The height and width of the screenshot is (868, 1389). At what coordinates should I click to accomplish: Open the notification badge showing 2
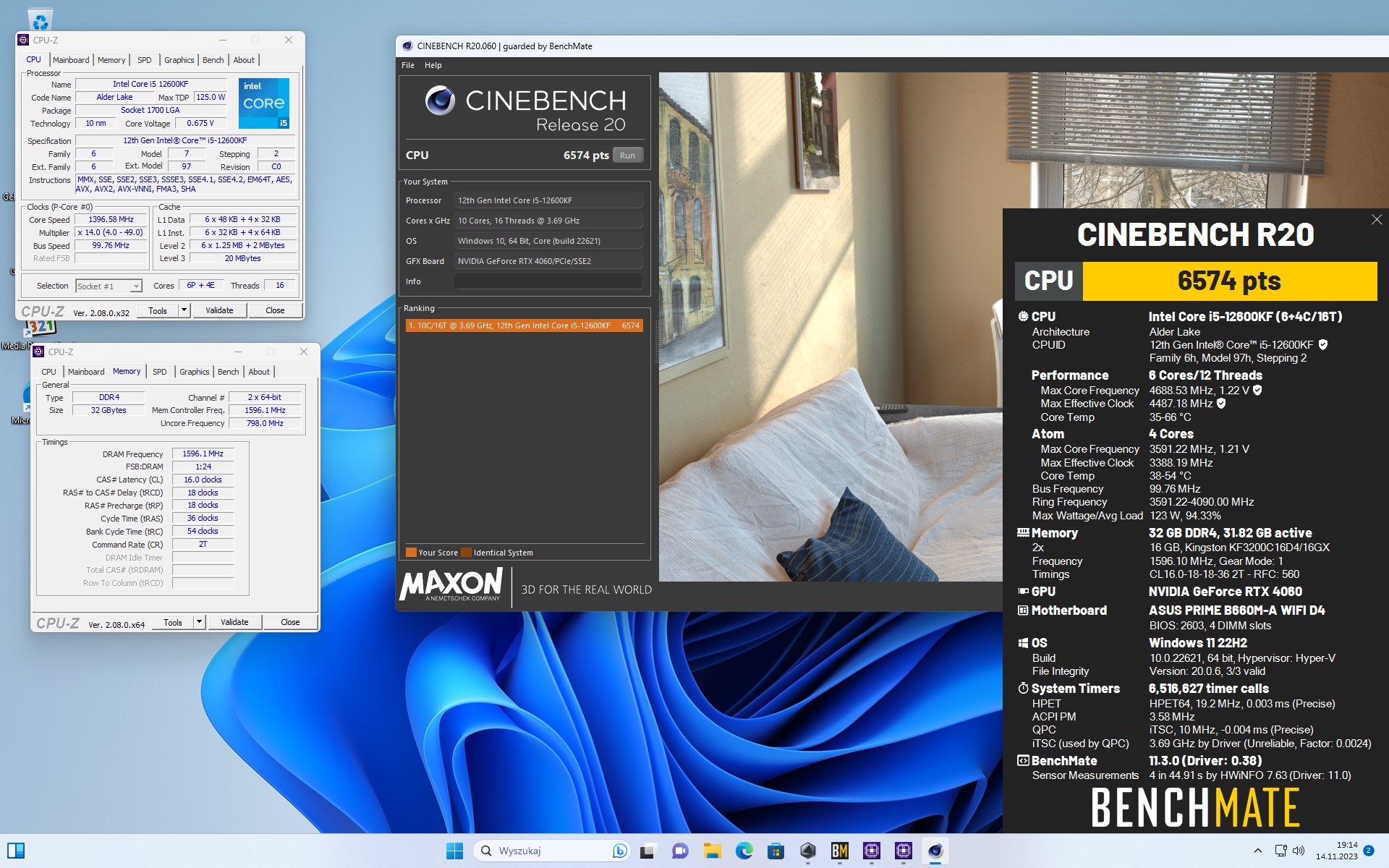pyautogui.click(x=1369, y=851)
